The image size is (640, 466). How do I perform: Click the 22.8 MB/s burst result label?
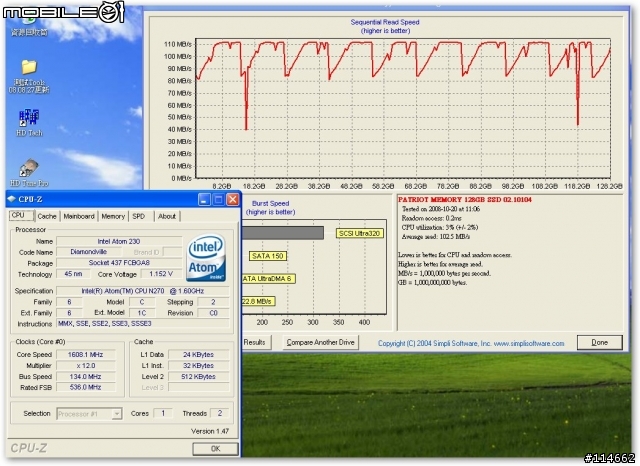point(258,302)
